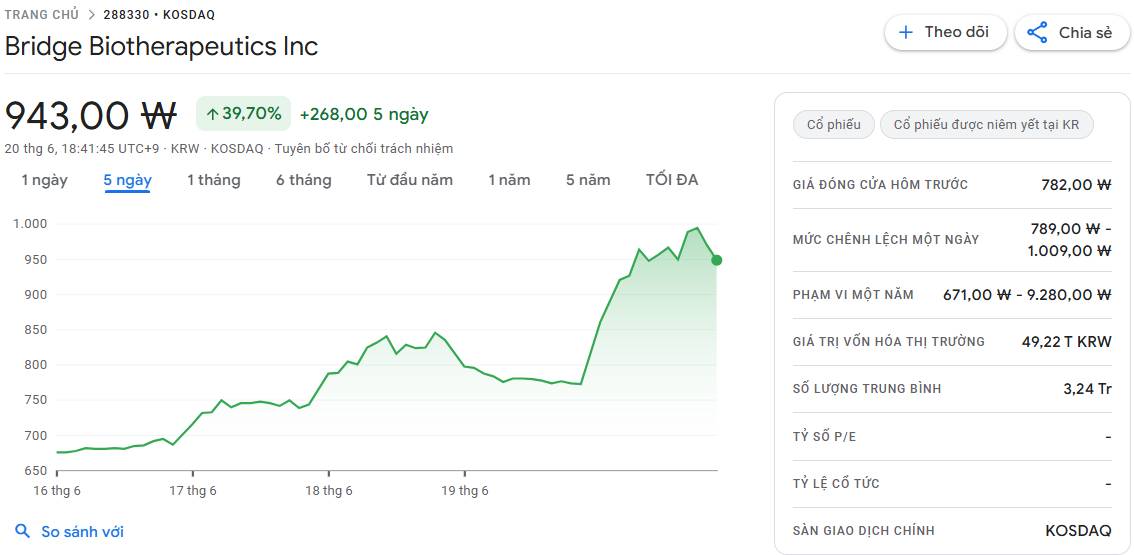
Task: Click the Theo dõi follow button
Action: coord(945,33)
